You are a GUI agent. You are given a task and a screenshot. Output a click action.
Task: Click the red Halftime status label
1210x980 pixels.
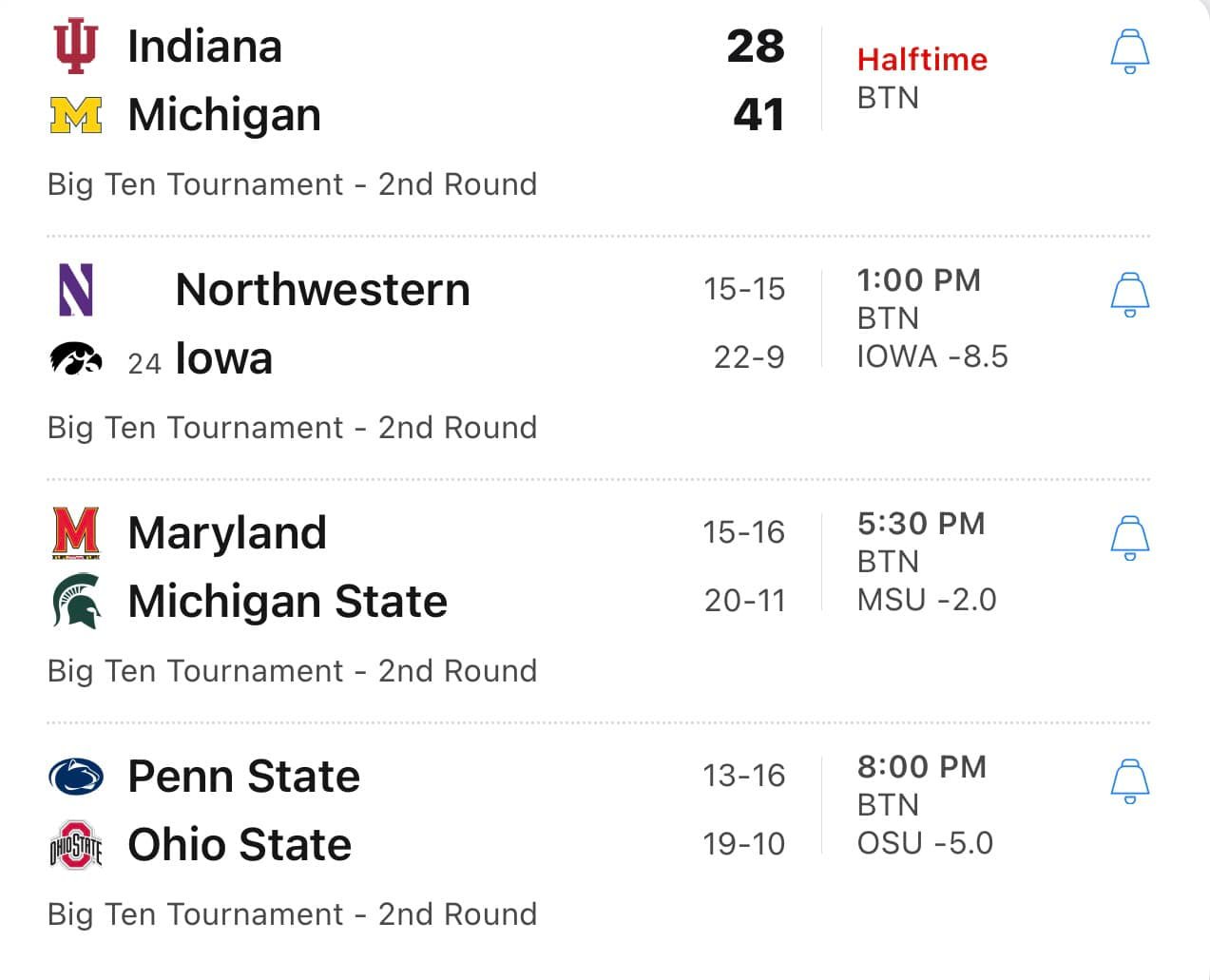pyautogui.click(x=921, y=60)
